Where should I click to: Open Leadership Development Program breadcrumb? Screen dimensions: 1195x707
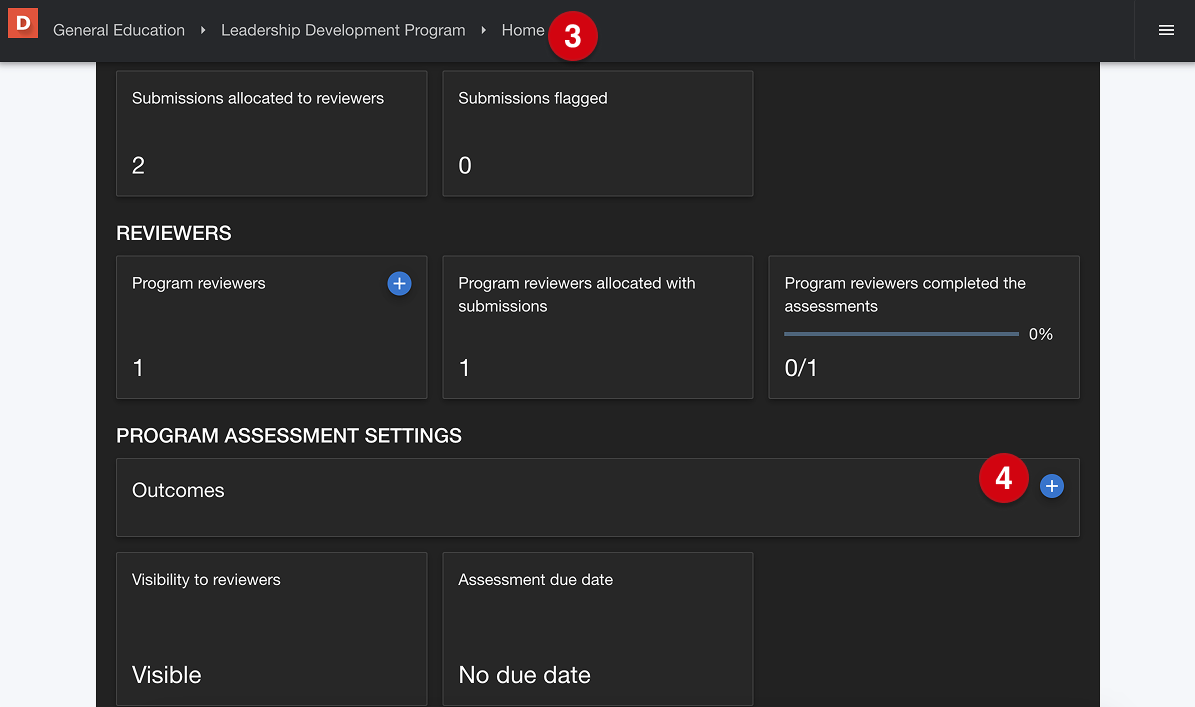click(x=343, y=30)
